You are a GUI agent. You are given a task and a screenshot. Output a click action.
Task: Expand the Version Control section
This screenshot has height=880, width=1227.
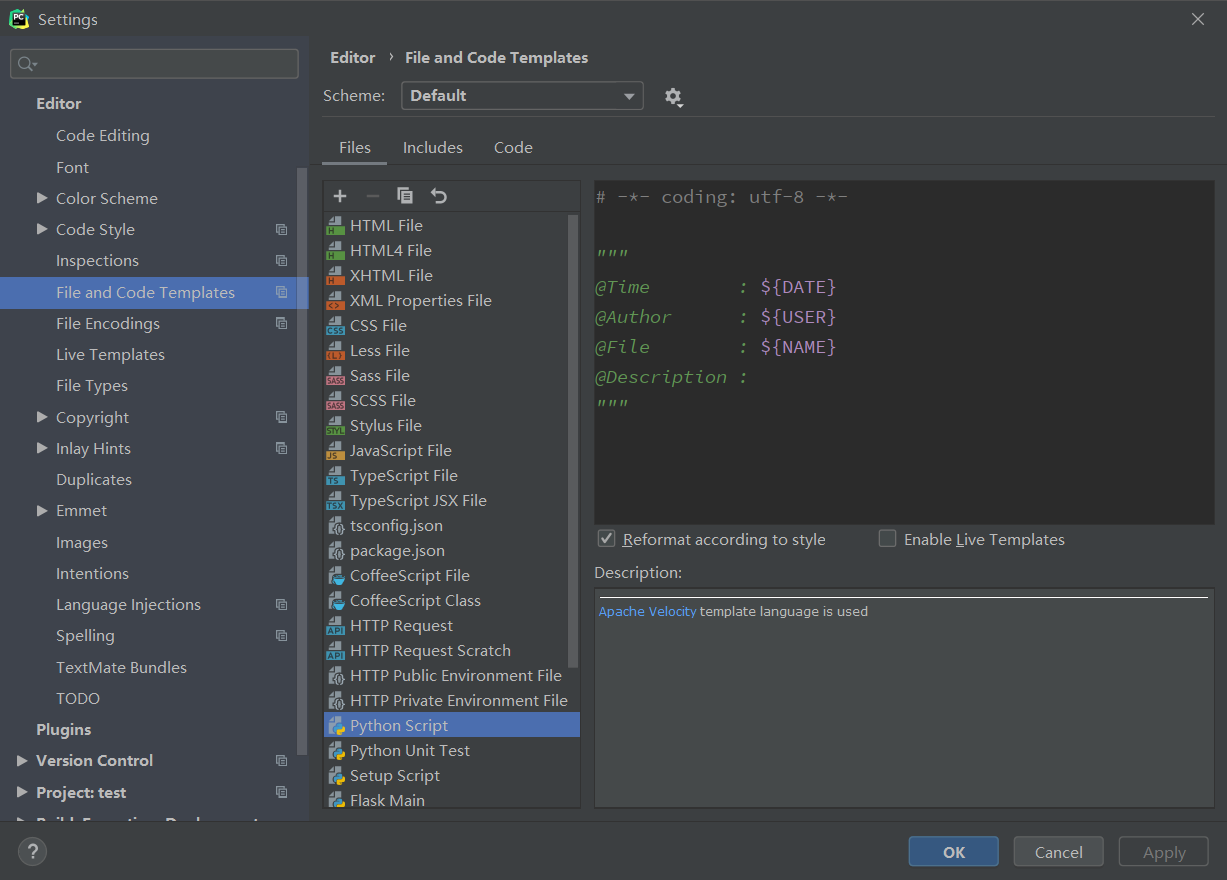click(22, 761)
